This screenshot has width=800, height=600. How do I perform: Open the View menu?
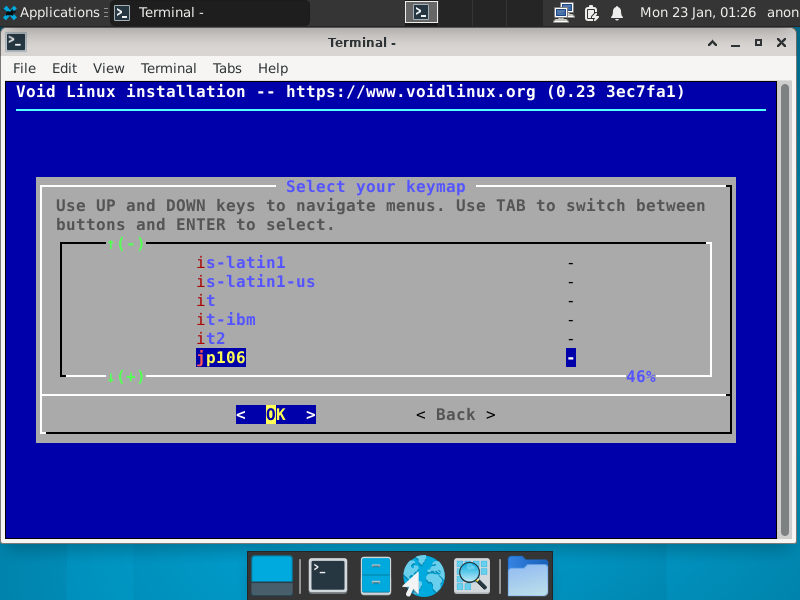click(x=108, y=68)
